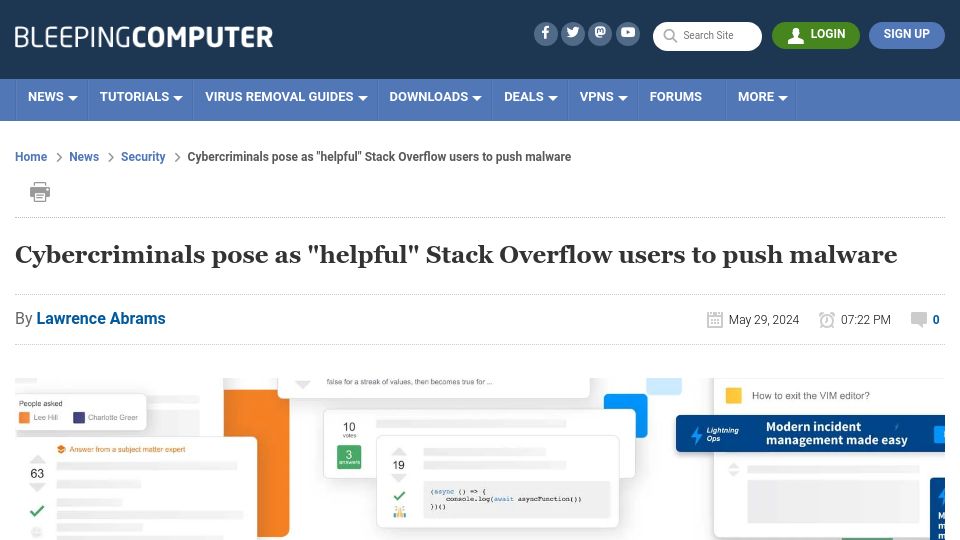Open the YouTube social icon

[628, 34]
